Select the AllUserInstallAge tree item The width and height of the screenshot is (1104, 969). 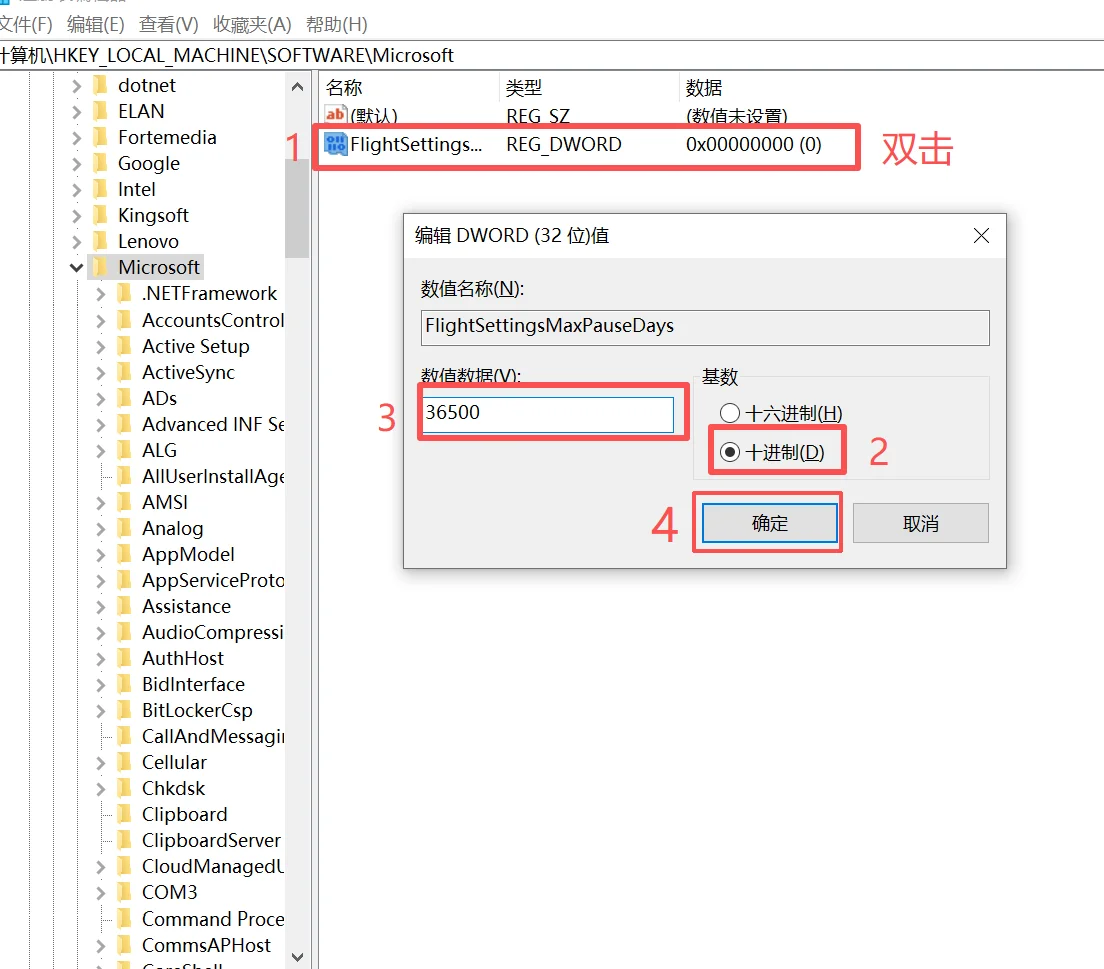[x=213, y=477]
